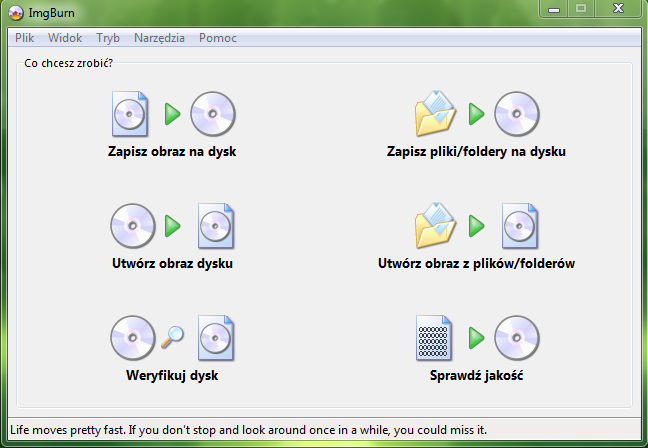Click the Zapisz obraz na dysk label
The height and width of the screenshot is (448, 648).
click(x=172, y=152)
